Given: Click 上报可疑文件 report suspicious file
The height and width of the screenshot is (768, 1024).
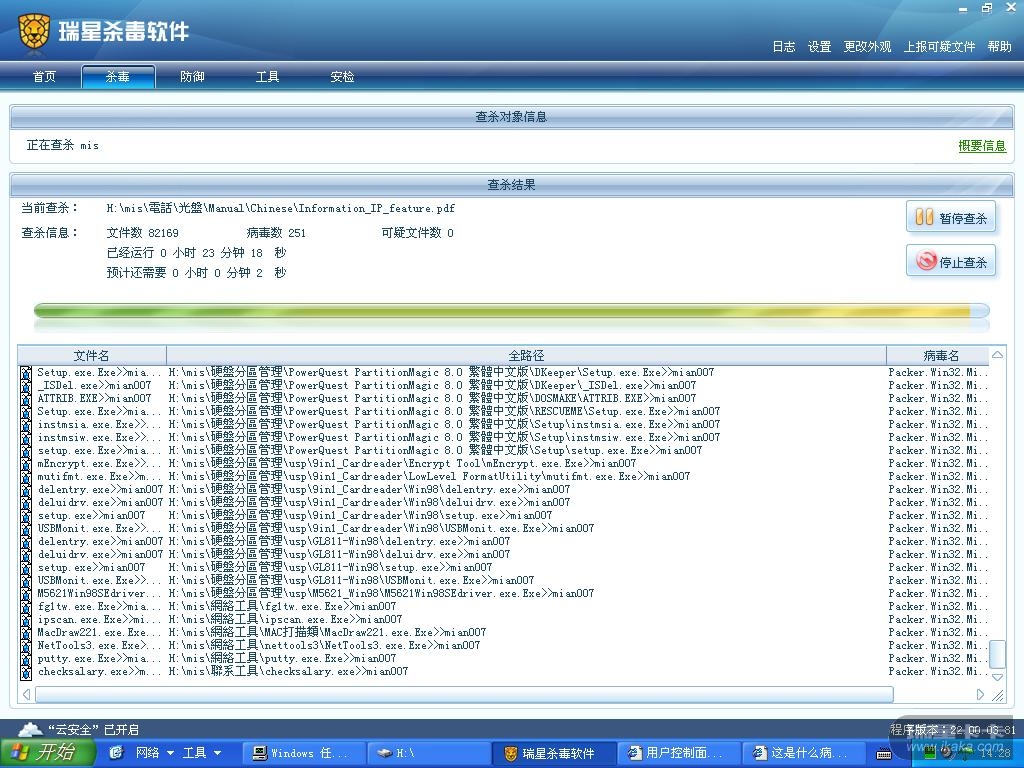Looking at the screenshot, I should pos(939,46).
